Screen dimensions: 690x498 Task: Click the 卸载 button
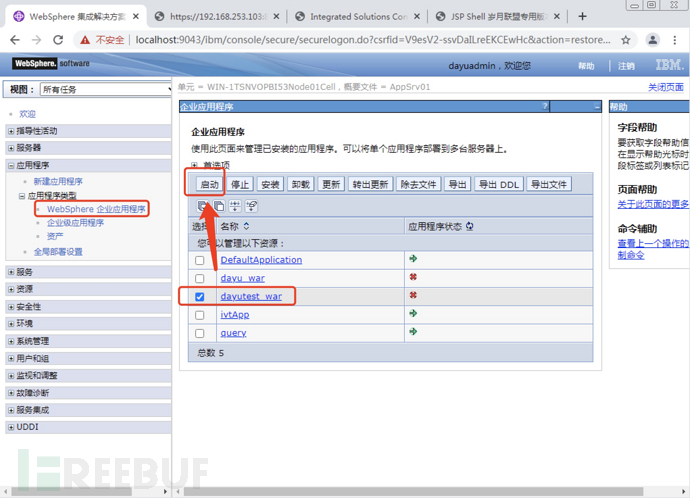click(301, 184)
